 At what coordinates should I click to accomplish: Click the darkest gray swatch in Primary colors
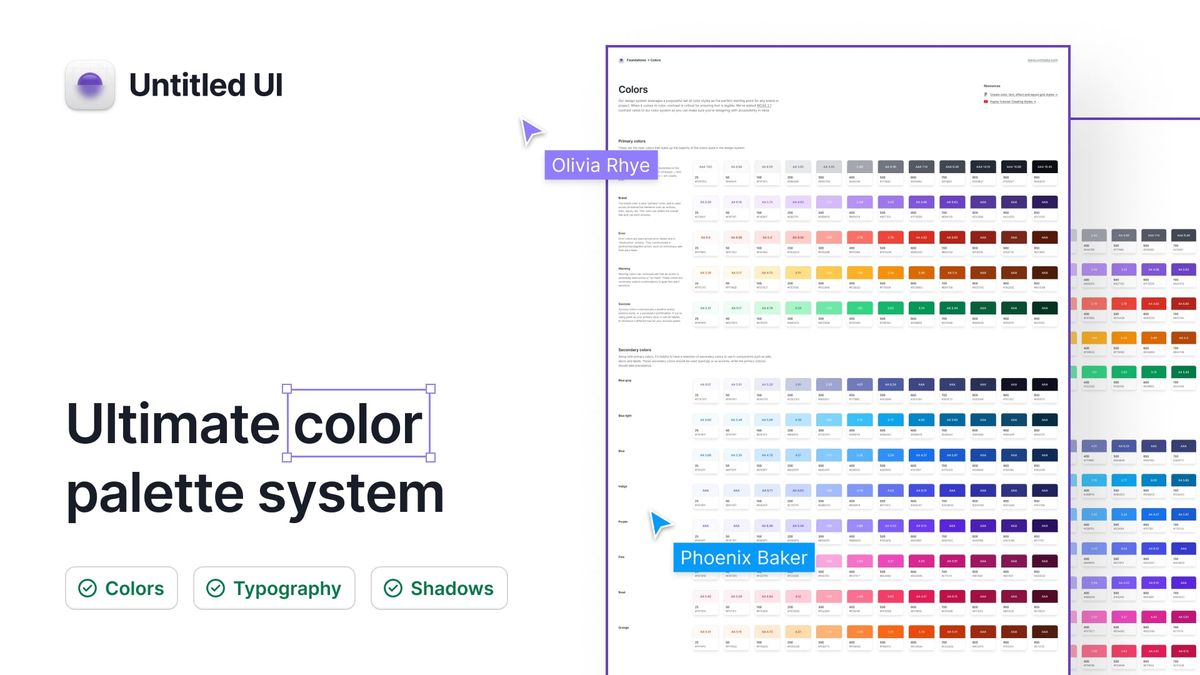point(1042,167)
